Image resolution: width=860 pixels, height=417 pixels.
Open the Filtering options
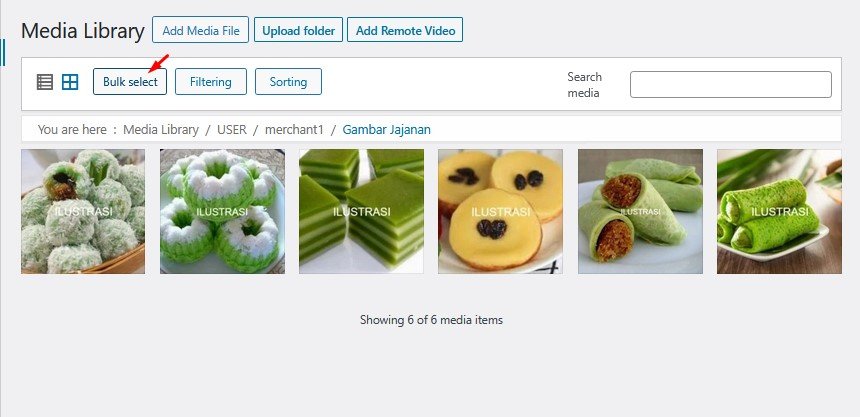(211, 82)
